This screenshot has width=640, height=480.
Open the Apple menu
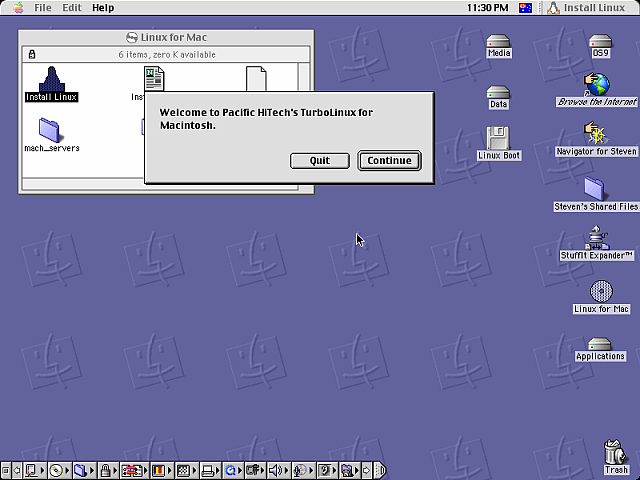pos(18,7)
